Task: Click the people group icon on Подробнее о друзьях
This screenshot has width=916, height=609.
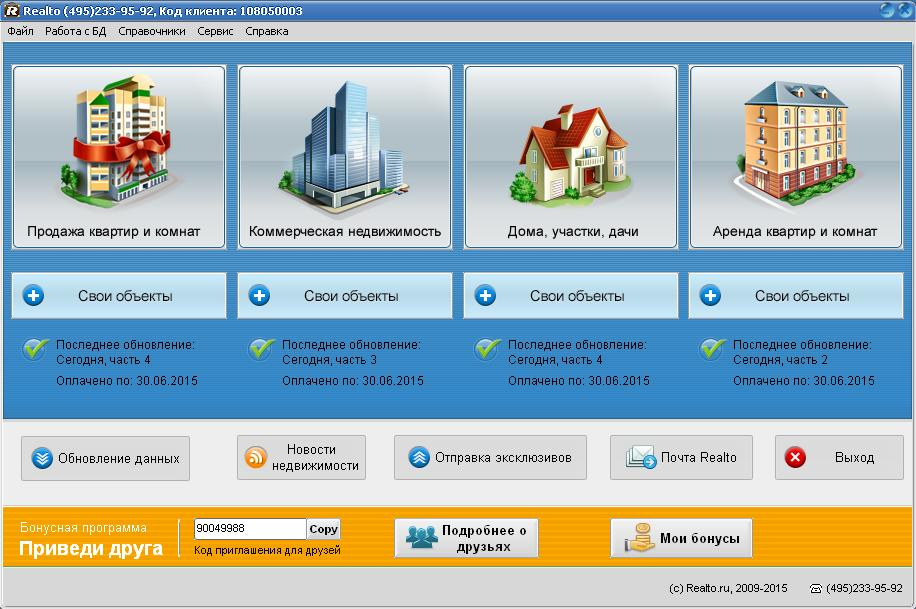Action: [421, 537]
